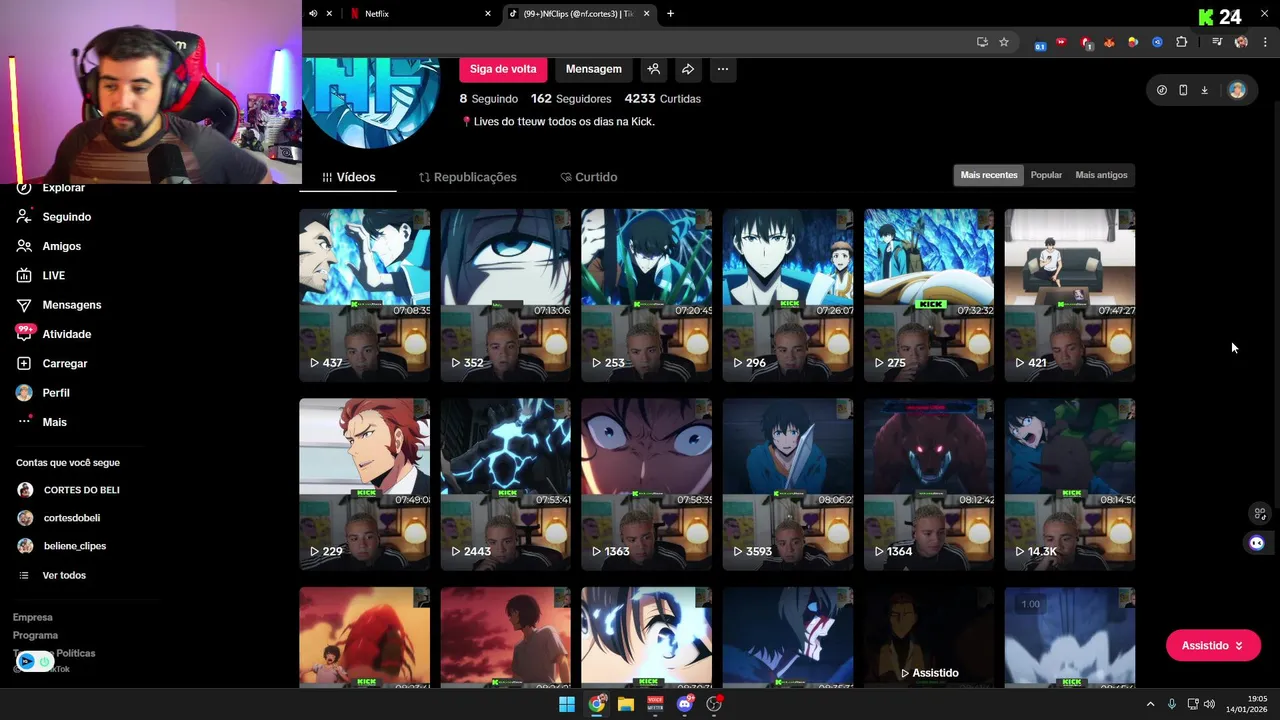Open the phone icon in floating toolbar
Image resolution: width=1280 pixels, height=720 pixels.
coord(1183,90)
